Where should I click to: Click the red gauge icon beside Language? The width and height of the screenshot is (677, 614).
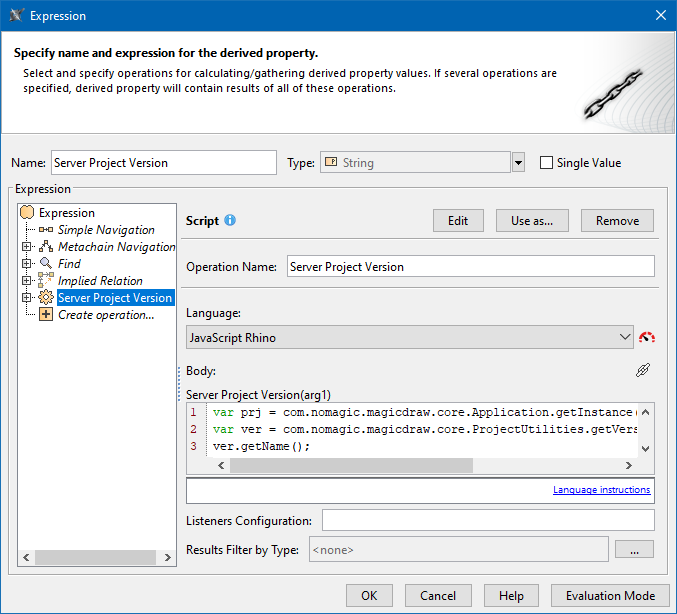click(x=646, y=338)
